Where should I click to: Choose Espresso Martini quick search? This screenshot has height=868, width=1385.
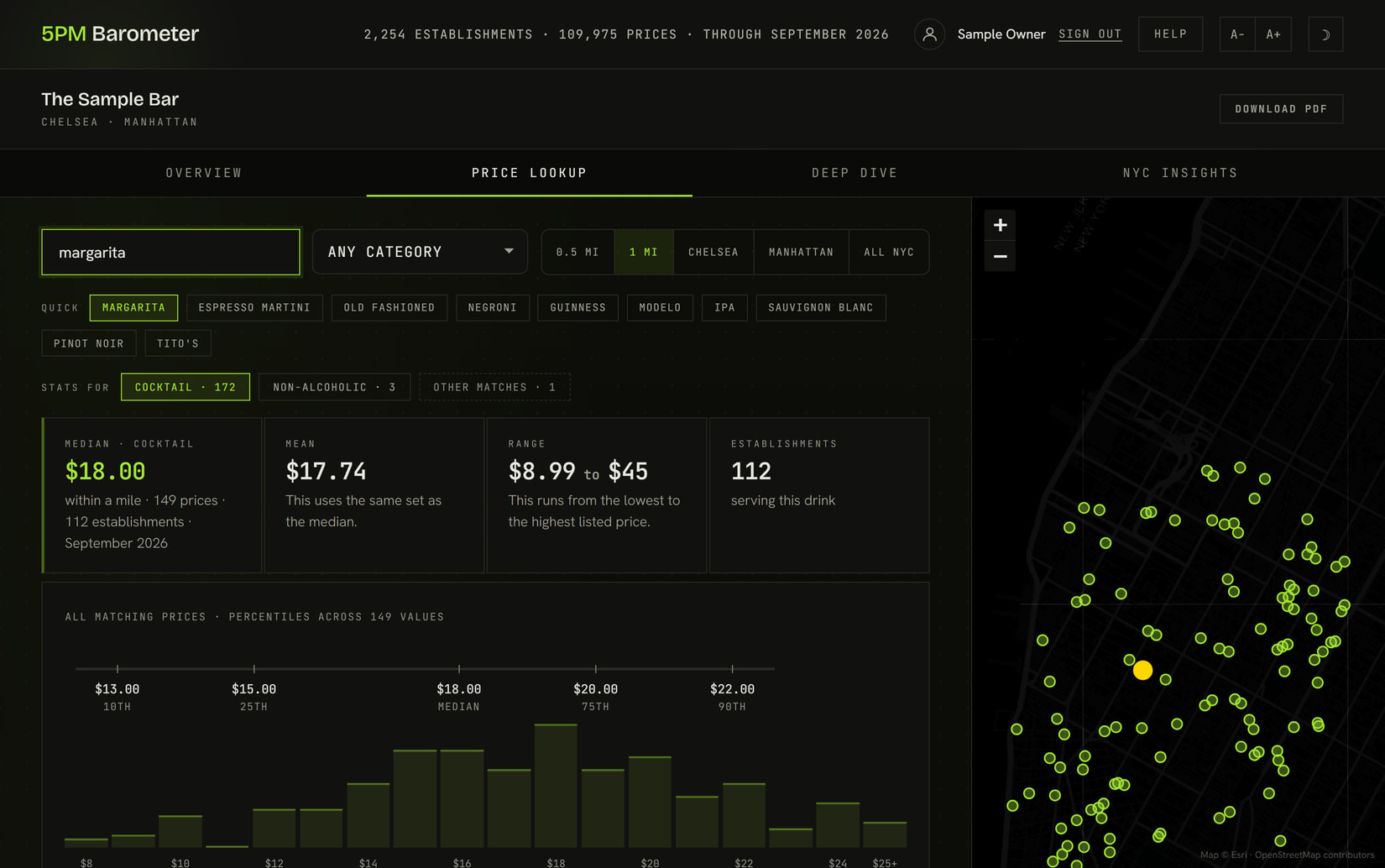tap(254, 307)
